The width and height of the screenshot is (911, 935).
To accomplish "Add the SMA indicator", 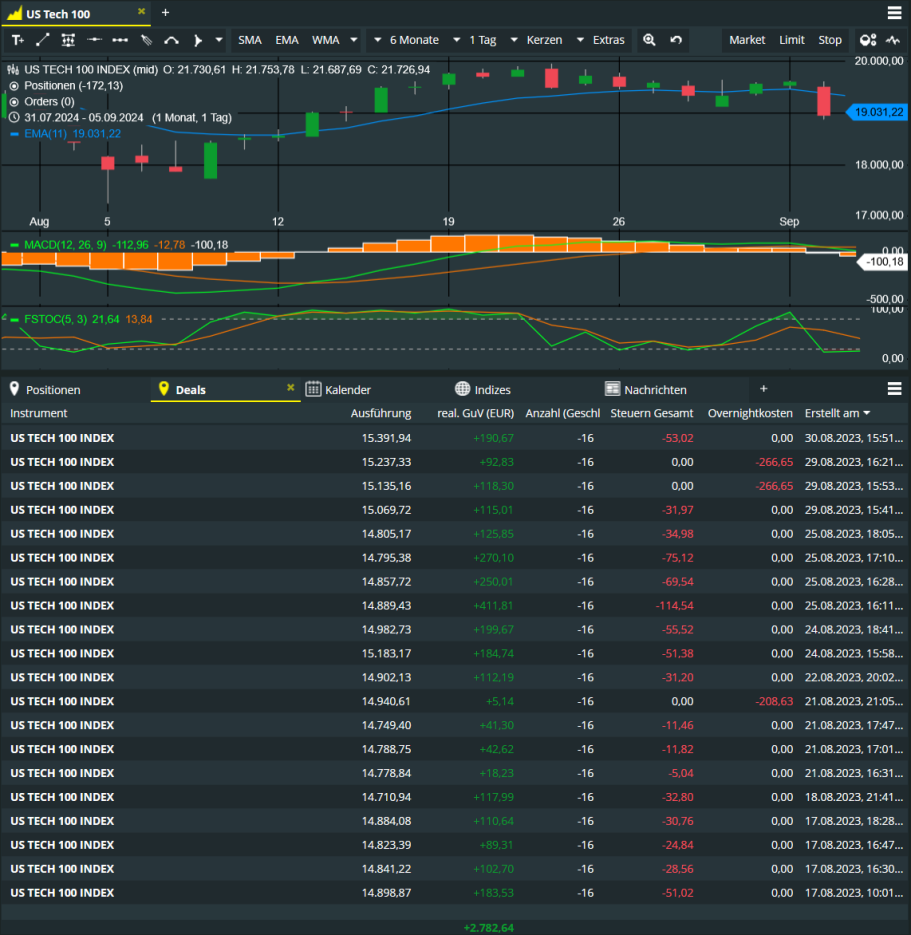I will pos(250,40).
